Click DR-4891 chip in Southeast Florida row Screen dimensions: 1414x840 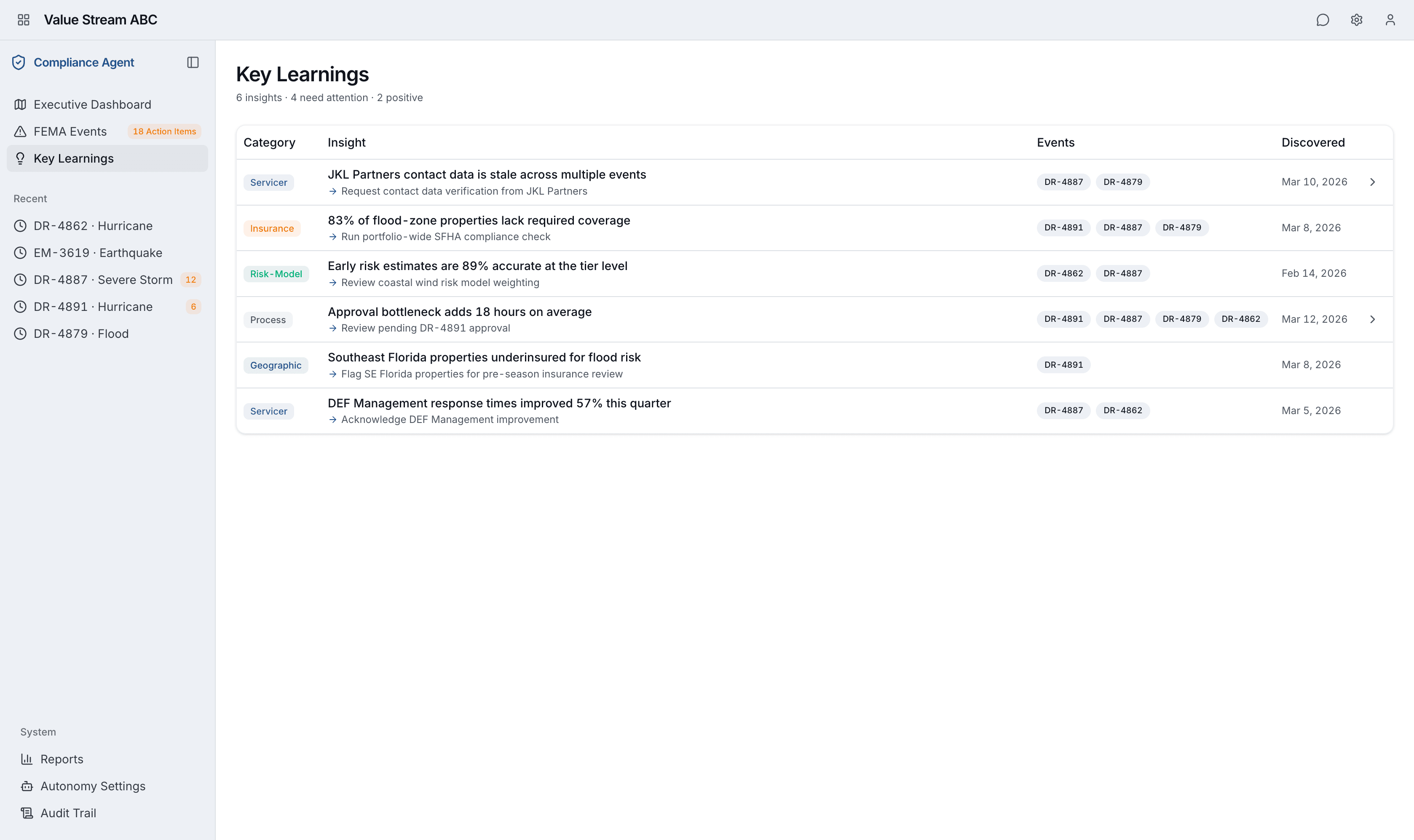[1063, 365]
